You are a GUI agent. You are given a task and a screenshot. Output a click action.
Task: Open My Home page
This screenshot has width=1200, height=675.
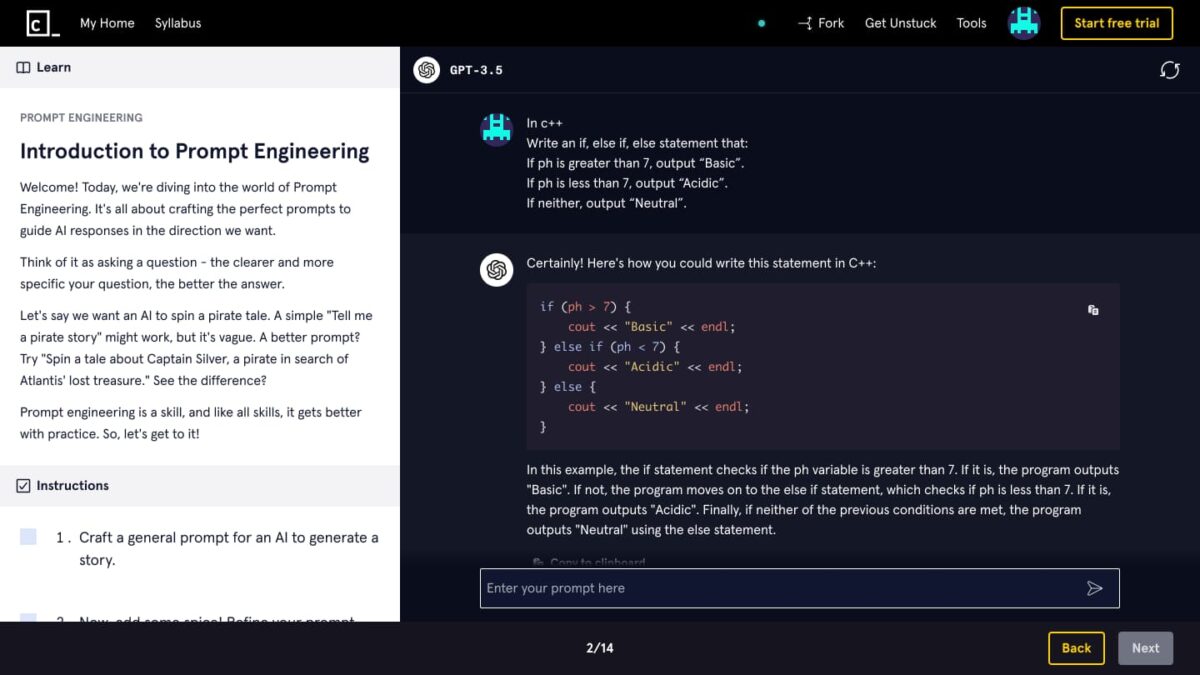(107, 23)
